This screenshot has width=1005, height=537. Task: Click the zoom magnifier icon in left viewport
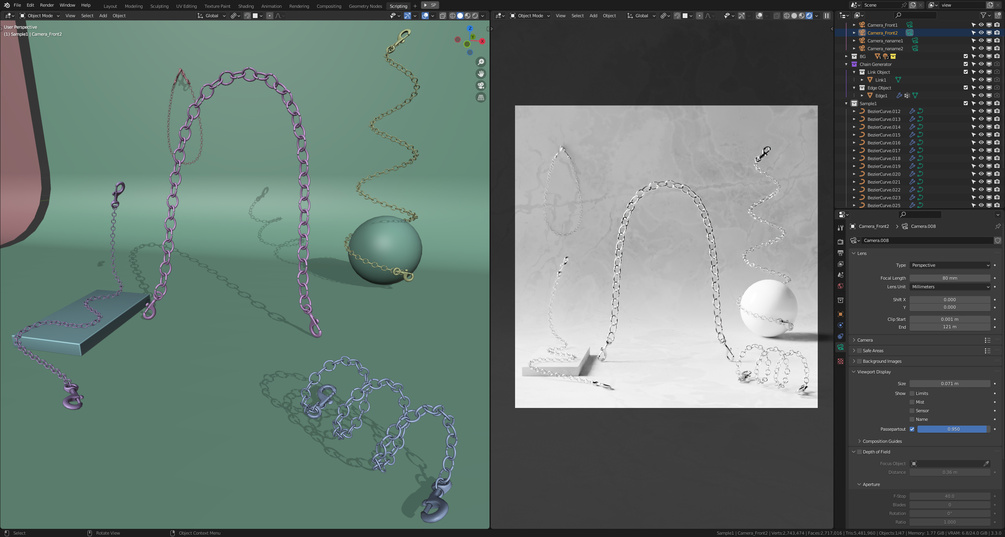(x=481, y=62)
